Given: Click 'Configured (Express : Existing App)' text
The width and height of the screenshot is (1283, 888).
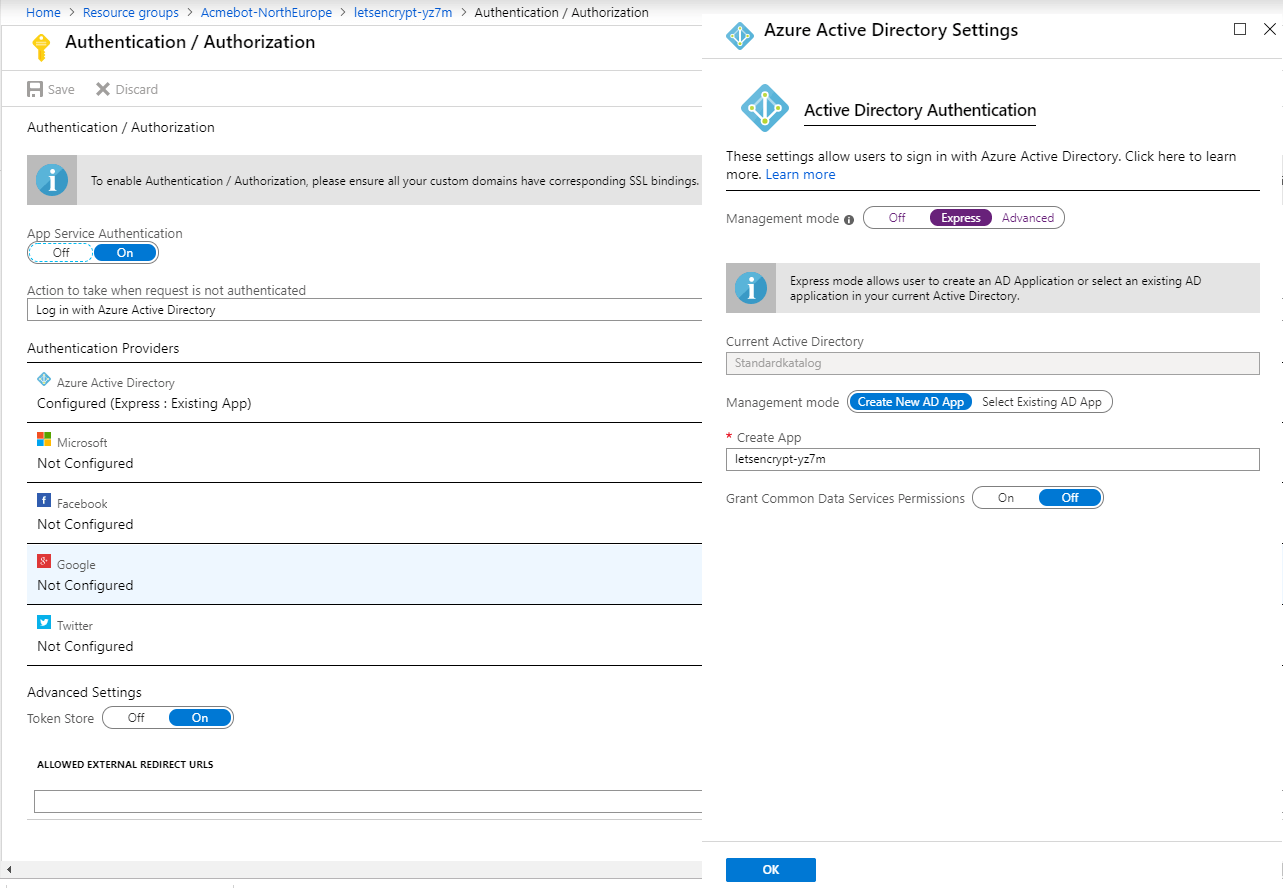Looking at the screenshot, I should click(144, 403).
